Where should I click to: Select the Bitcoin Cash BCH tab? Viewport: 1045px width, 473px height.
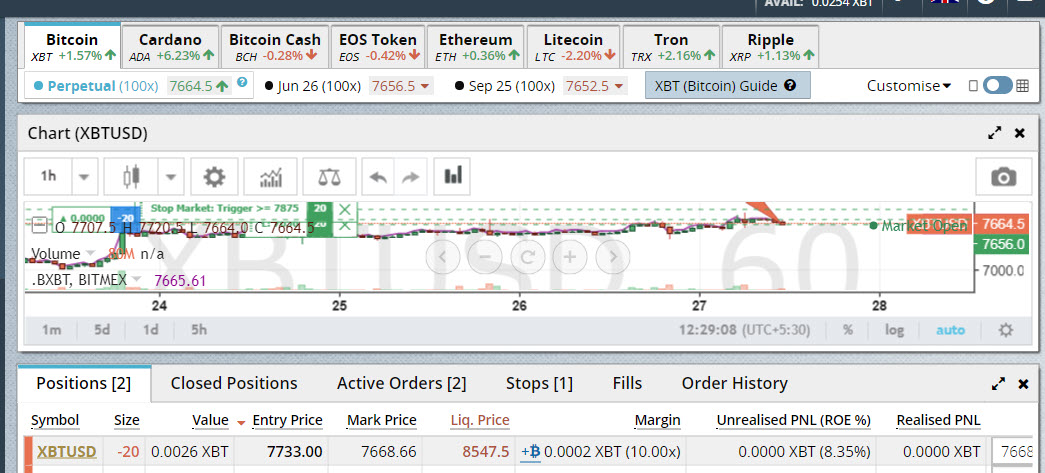click(275, 47)
